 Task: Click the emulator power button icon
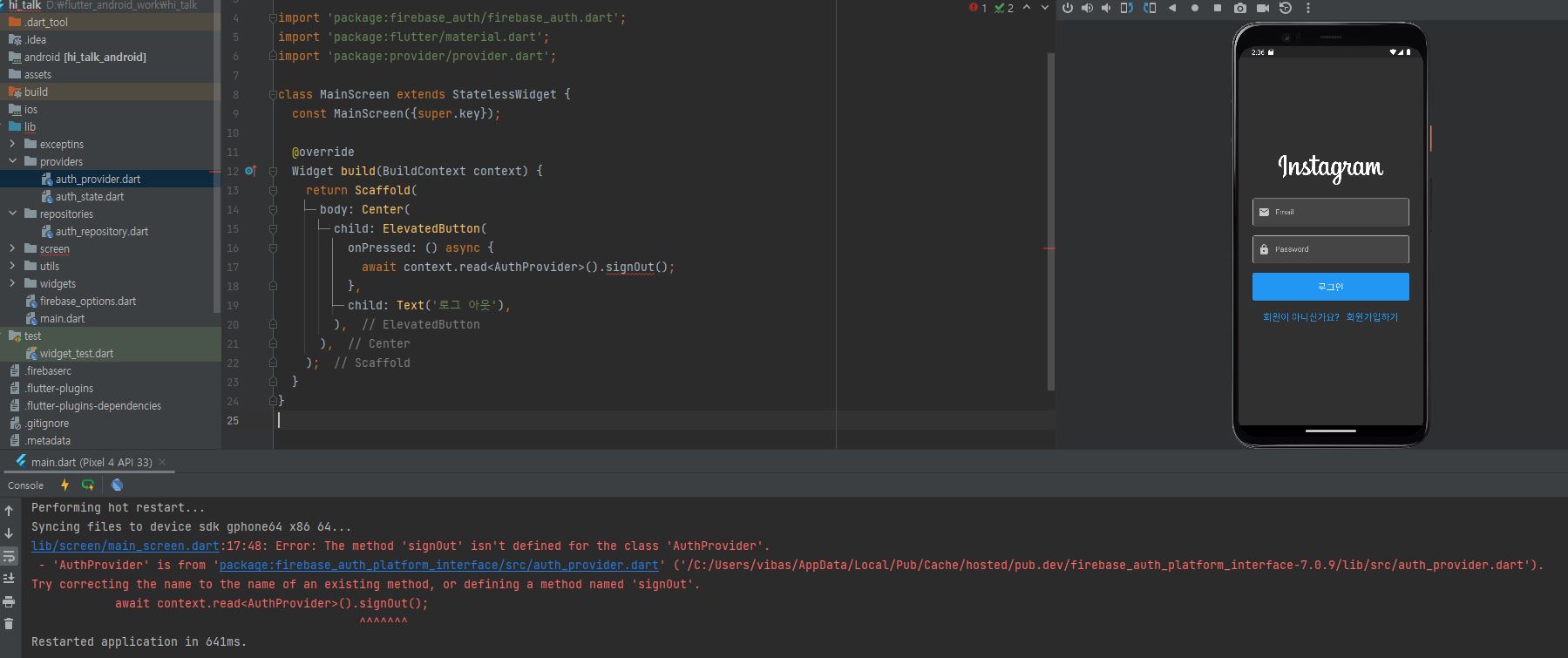coord(1068,8)
